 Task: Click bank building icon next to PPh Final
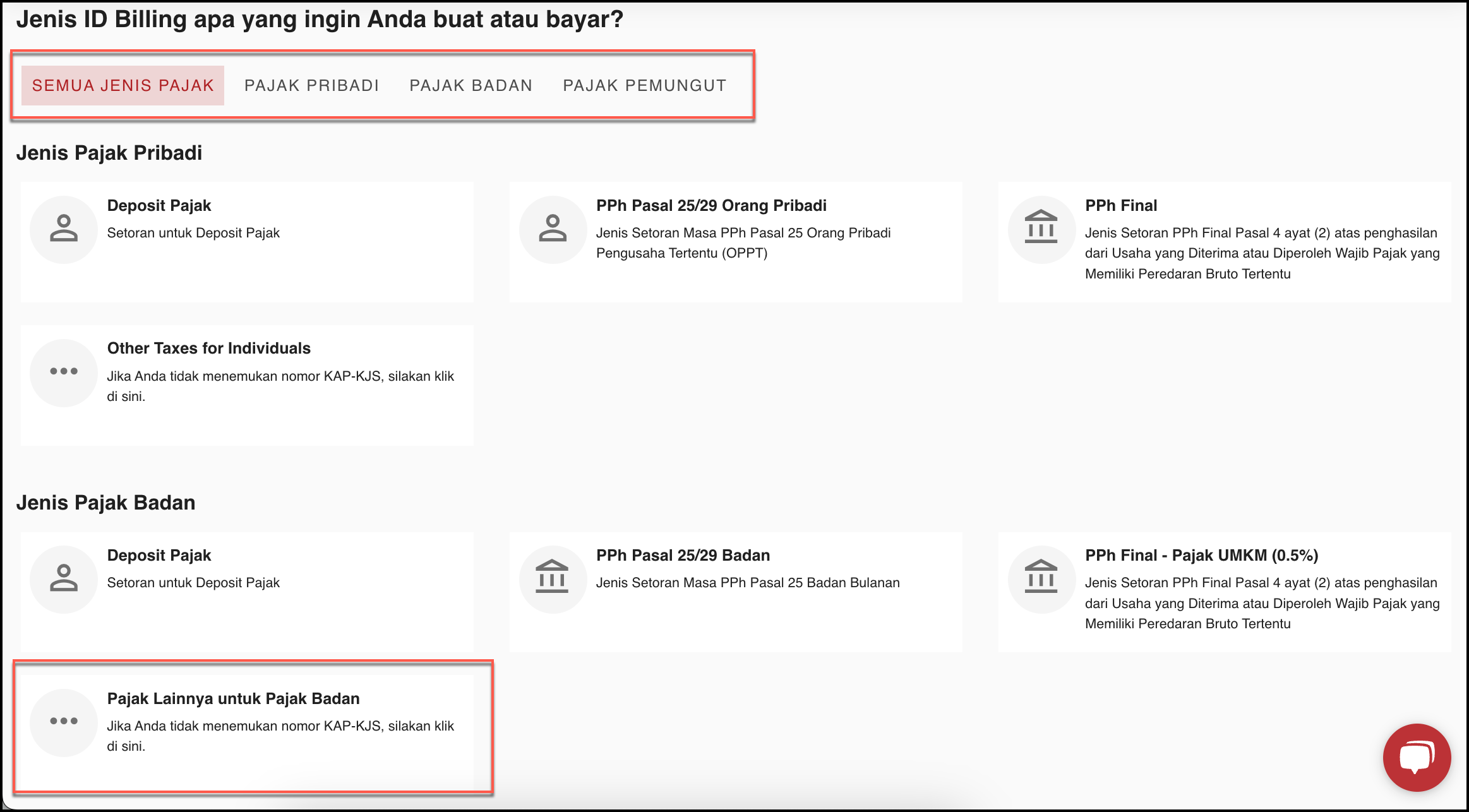(x=1041, y=227)
